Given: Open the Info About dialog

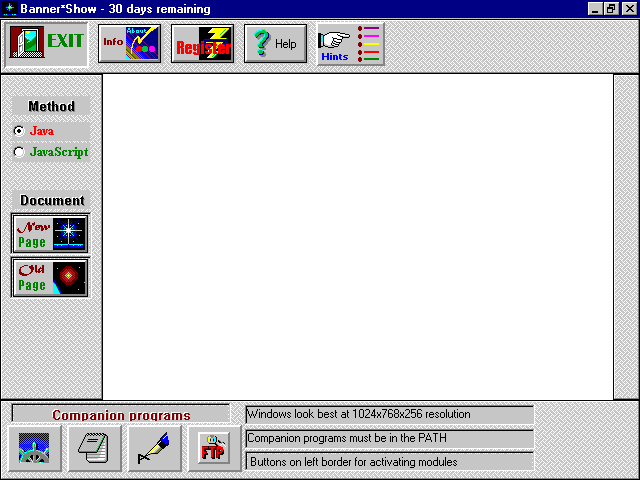Looking at the screenshot, I should [129, 43].
